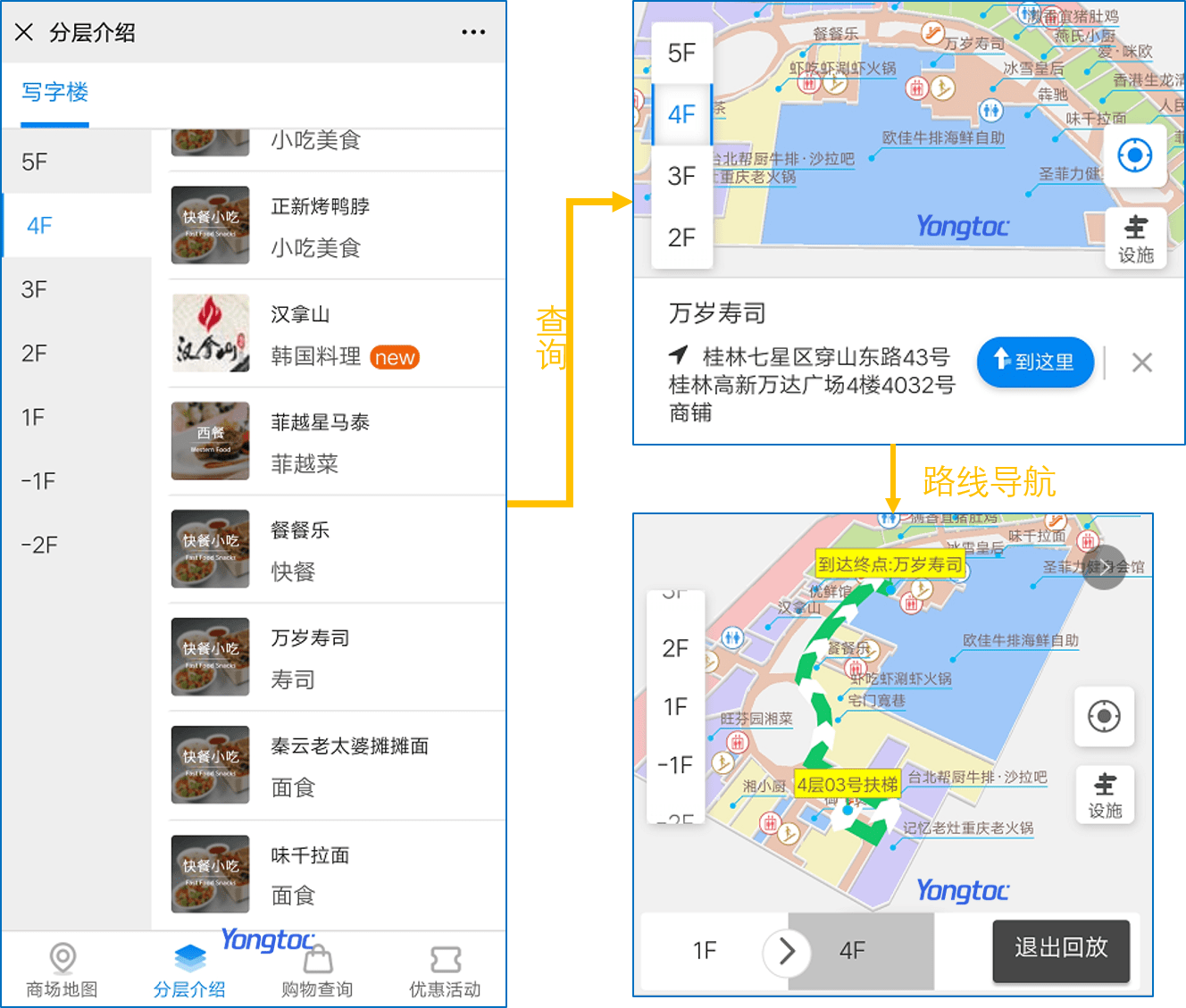
Task: Click the 汉拿山 logo thumbnail
Action: [211, 333]
